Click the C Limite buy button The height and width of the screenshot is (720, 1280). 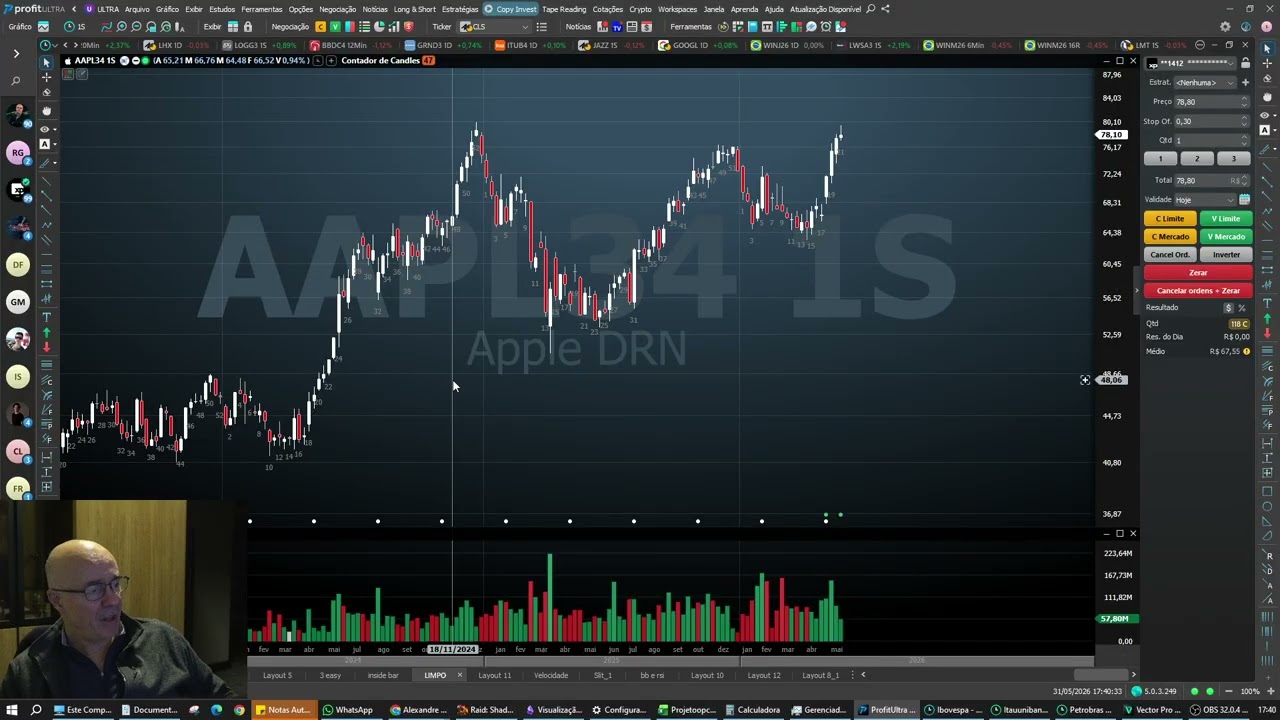(x=1170, y=218)
